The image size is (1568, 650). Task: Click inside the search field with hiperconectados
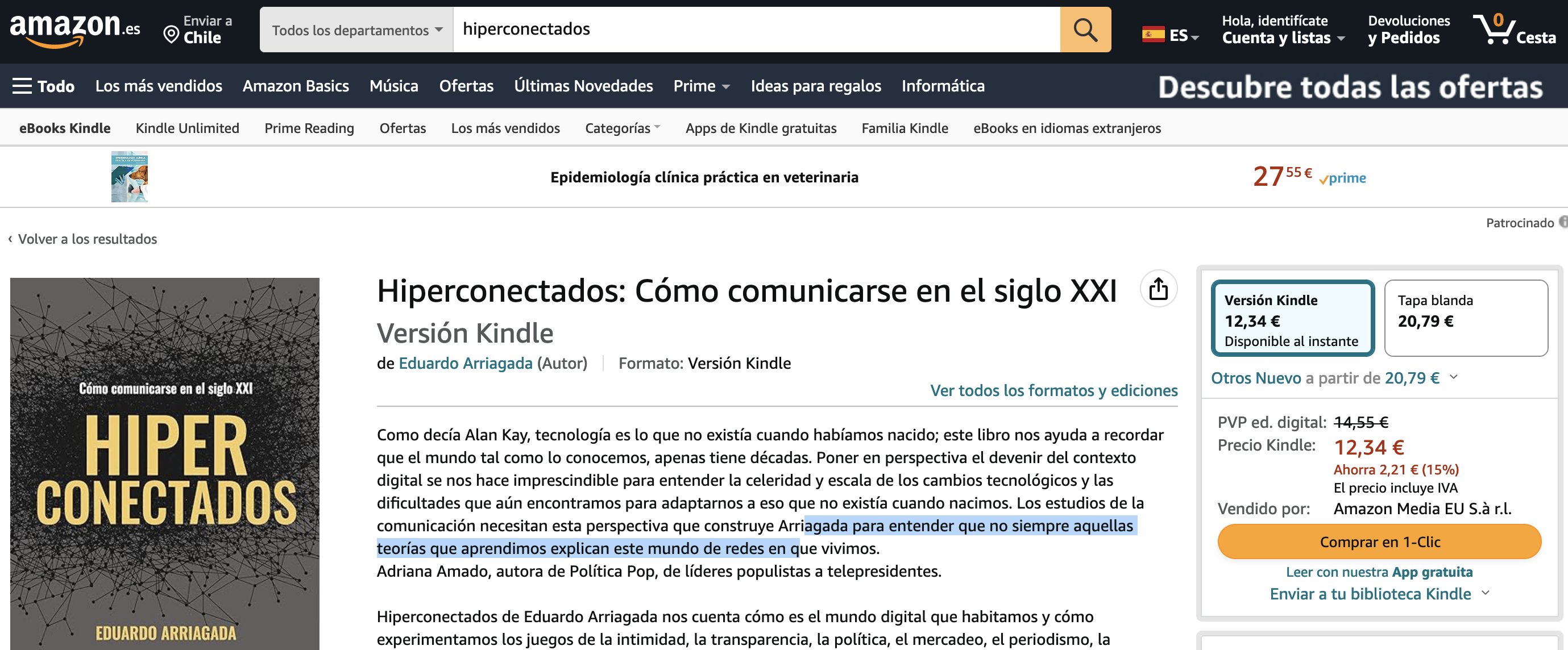757,30
